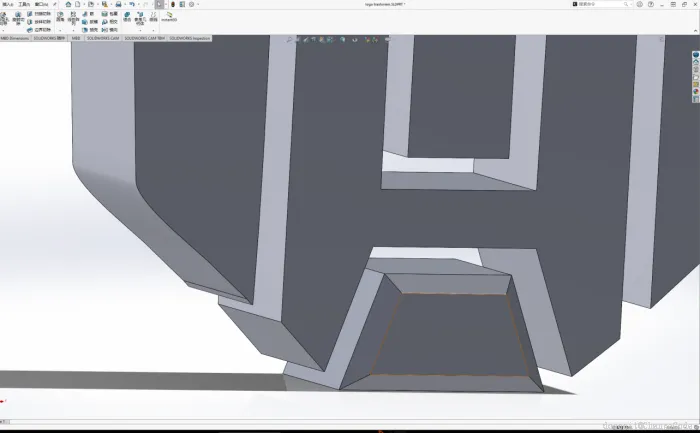This screenshot has width=700, height=433.
Task: Expand the Options gear dropdown arrow
Action: (198, 4)
